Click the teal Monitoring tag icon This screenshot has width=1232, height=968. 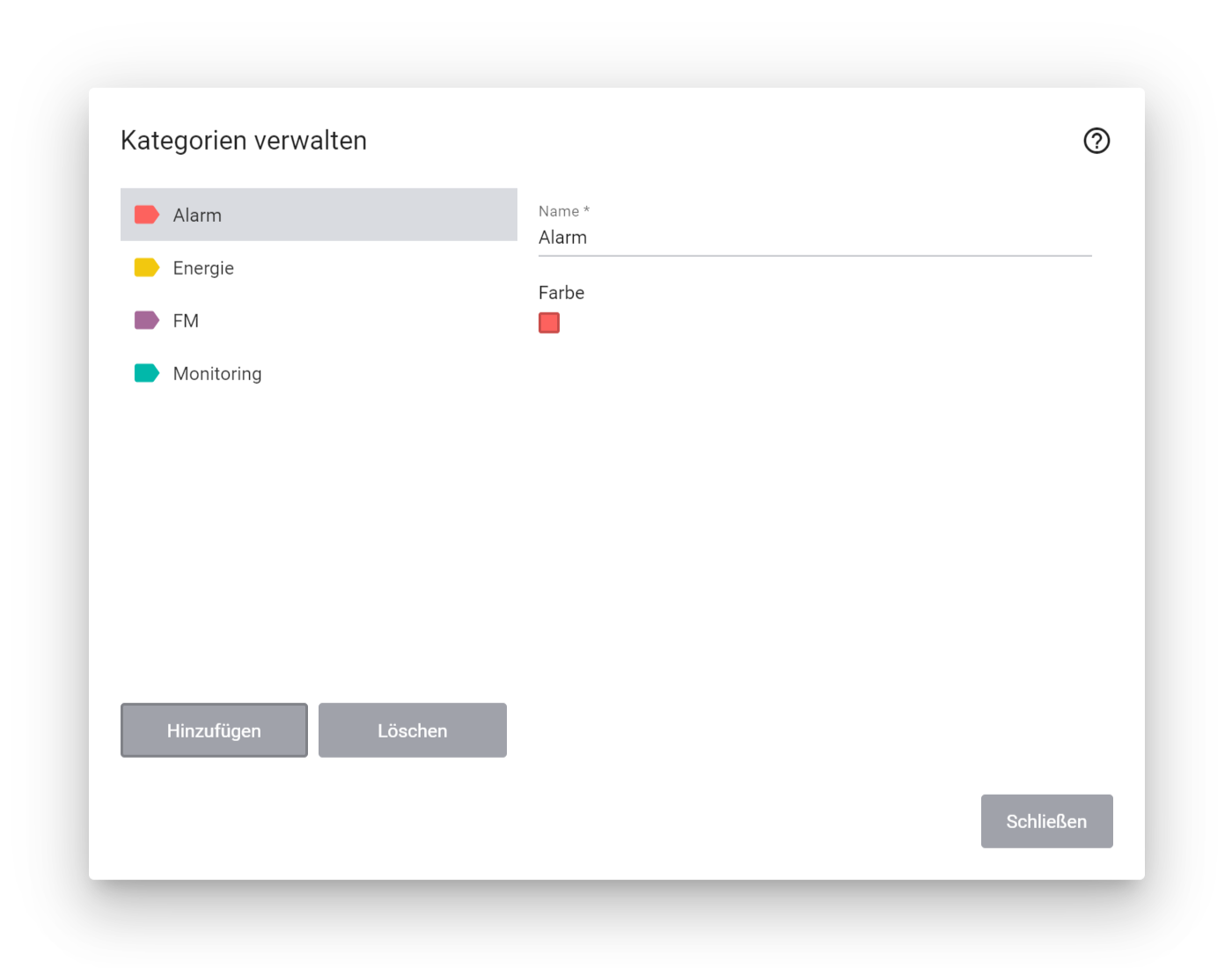147,373
